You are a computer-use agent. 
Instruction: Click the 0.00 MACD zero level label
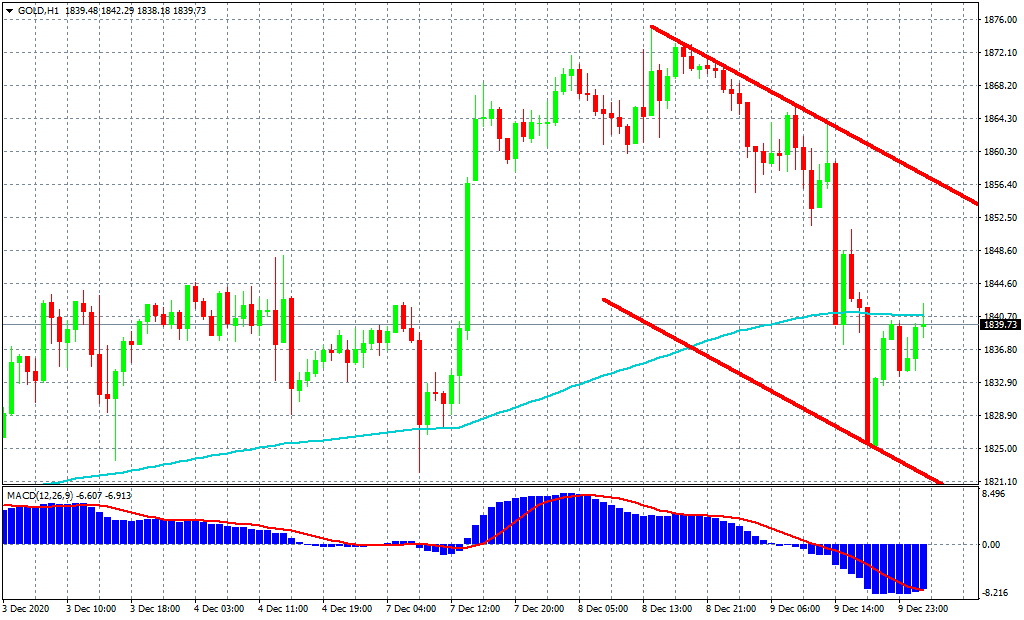992,545
